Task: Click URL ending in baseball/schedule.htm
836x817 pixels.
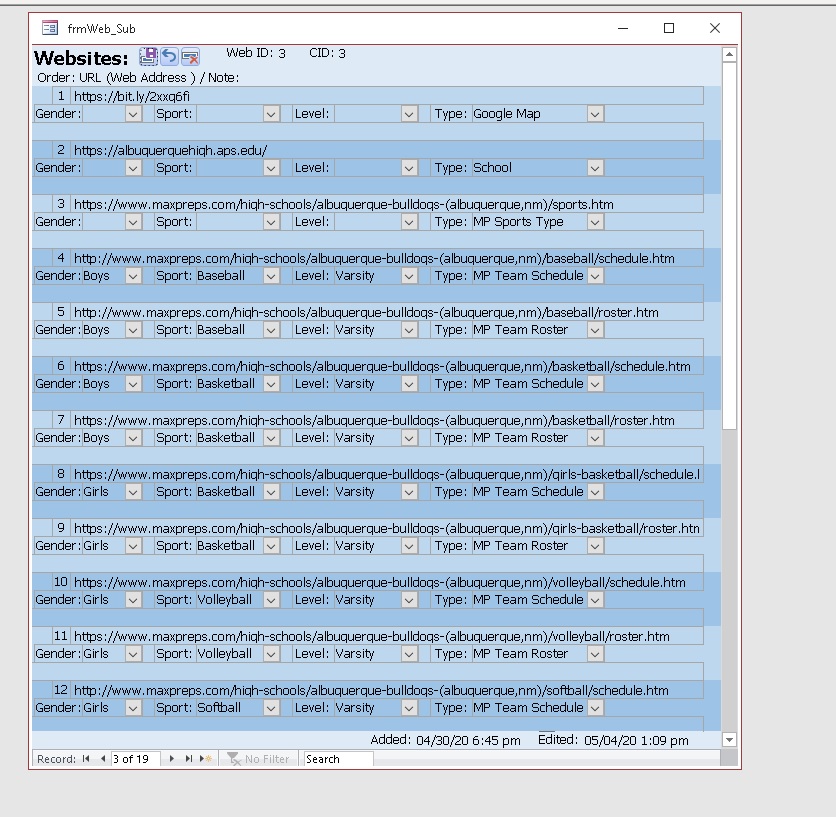Action: point(388,258)
